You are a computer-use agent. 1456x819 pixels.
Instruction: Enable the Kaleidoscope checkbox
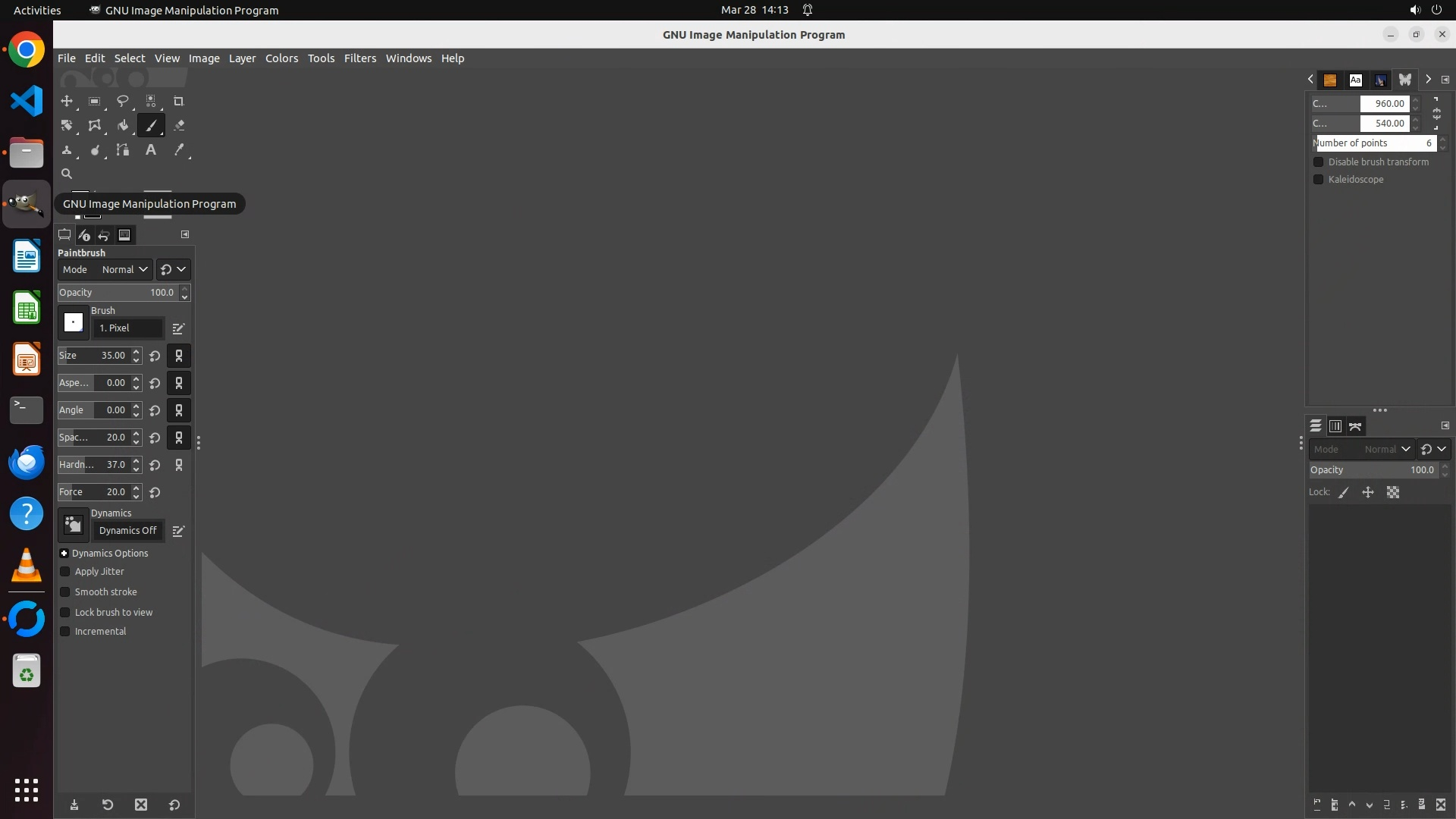(1318, 180)
